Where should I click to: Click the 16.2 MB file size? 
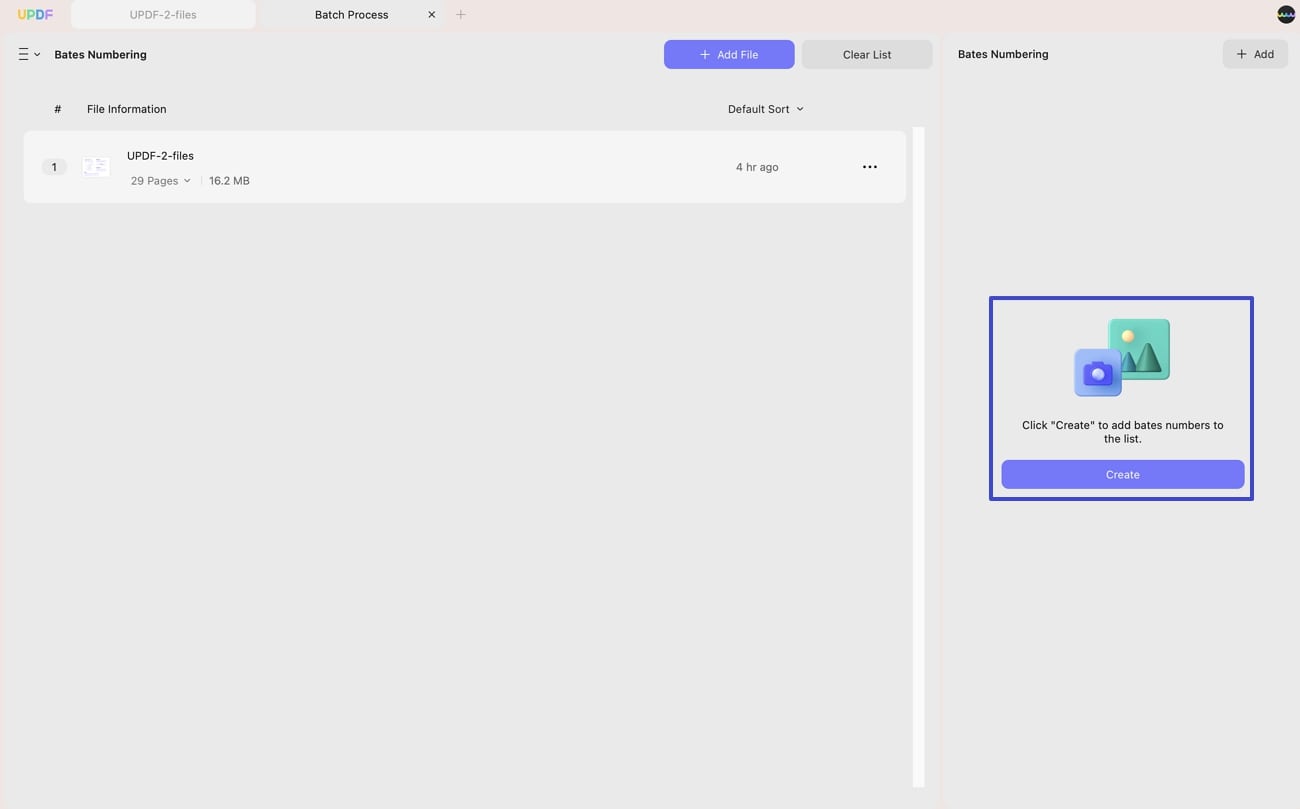229,181
